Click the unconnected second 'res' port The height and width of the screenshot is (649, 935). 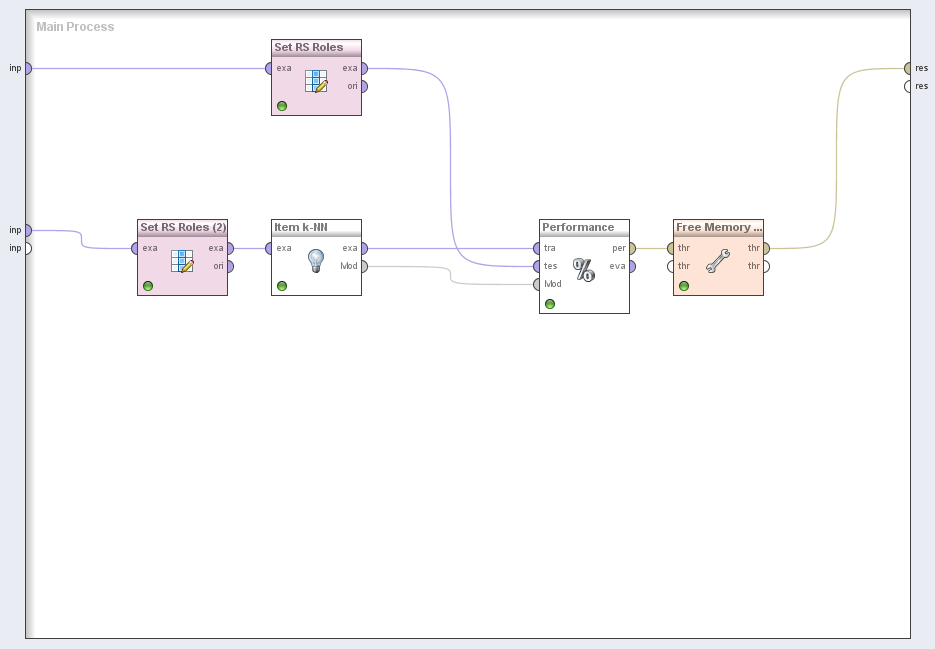908,86
